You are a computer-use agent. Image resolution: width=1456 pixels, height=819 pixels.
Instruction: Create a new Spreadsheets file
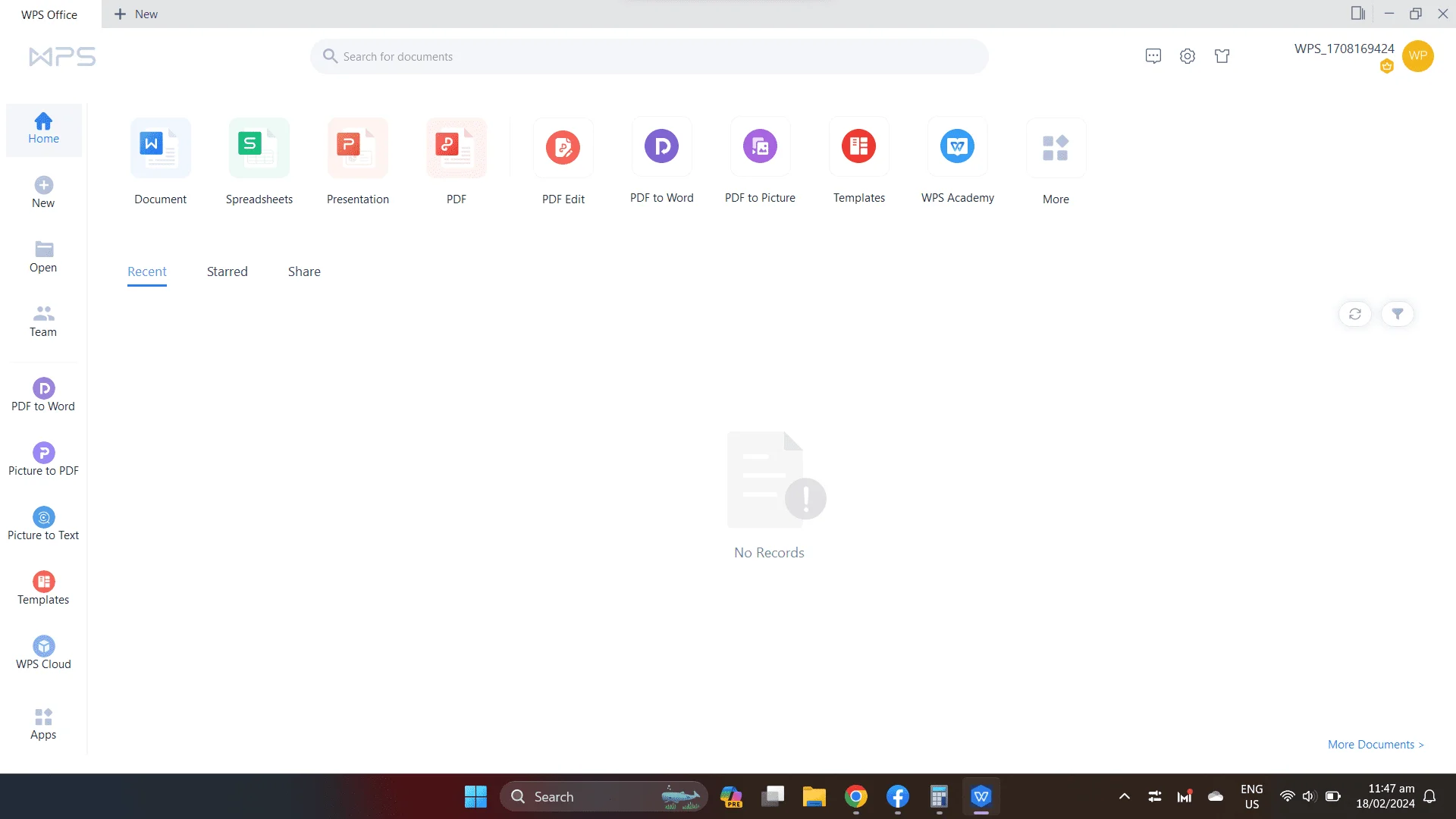(259, 148)
